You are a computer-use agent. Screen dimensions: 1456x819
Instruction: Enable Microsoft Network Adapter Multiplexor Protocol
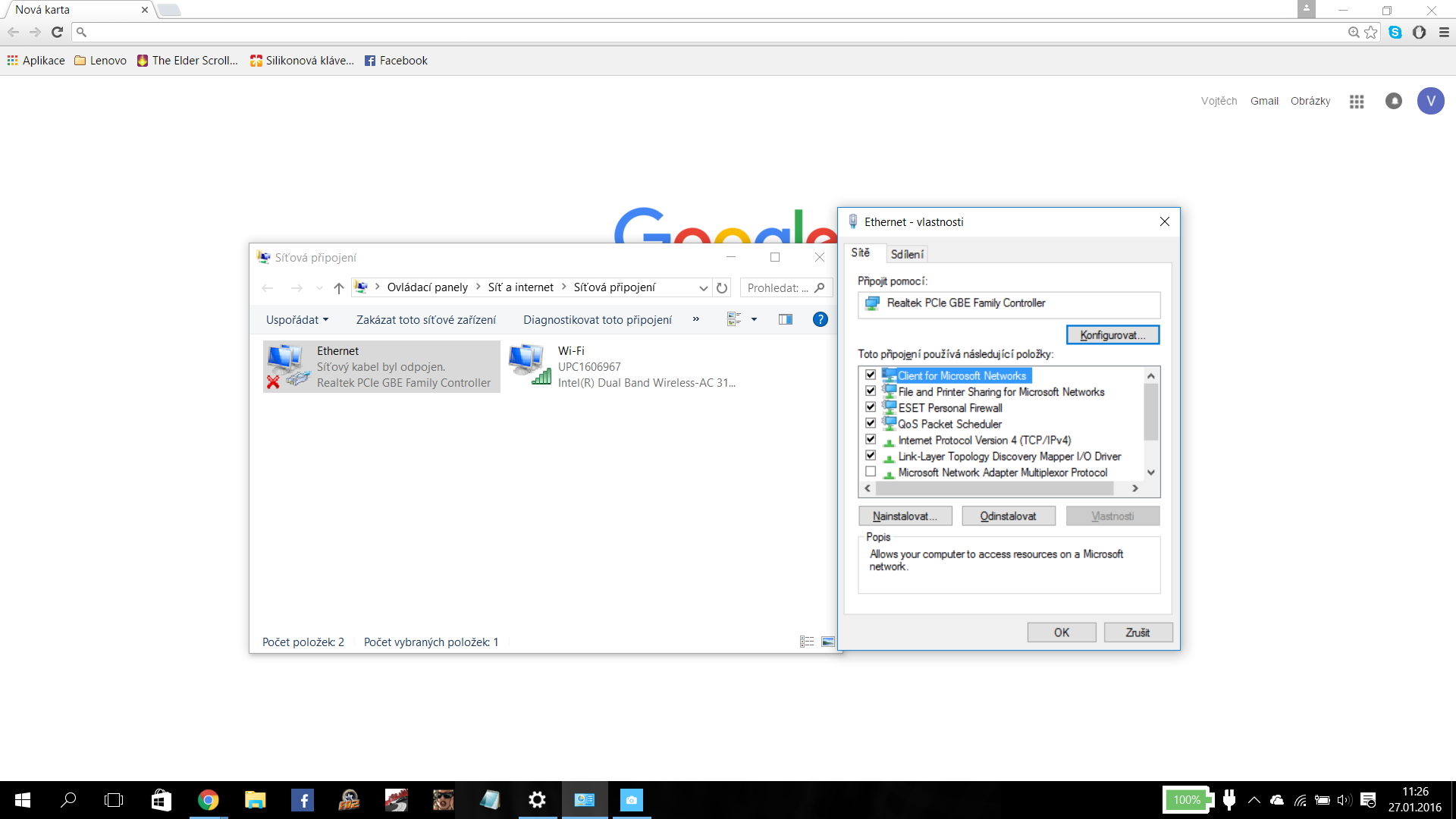click(871, 472)
